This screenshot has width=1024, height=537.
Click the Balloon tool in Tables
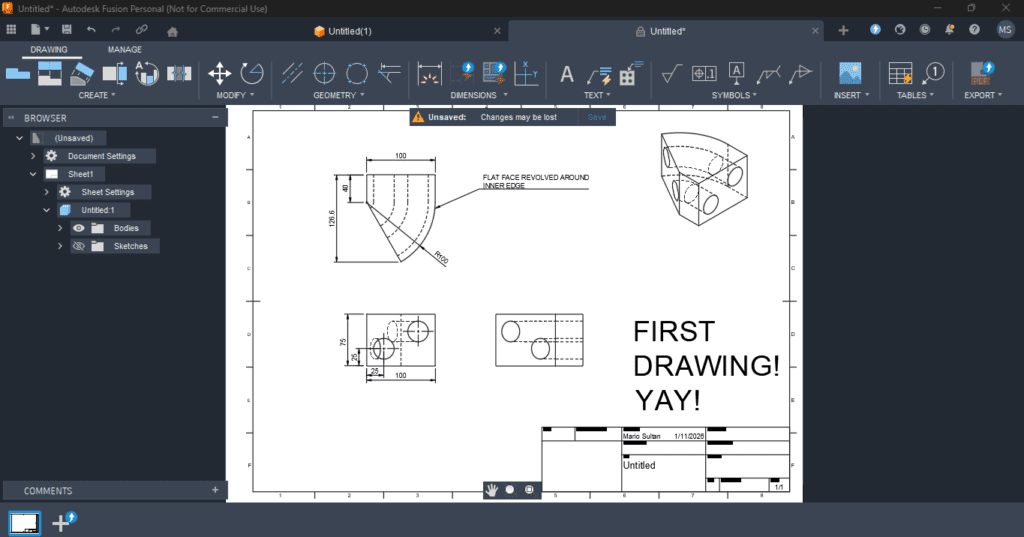pos(933,73)
